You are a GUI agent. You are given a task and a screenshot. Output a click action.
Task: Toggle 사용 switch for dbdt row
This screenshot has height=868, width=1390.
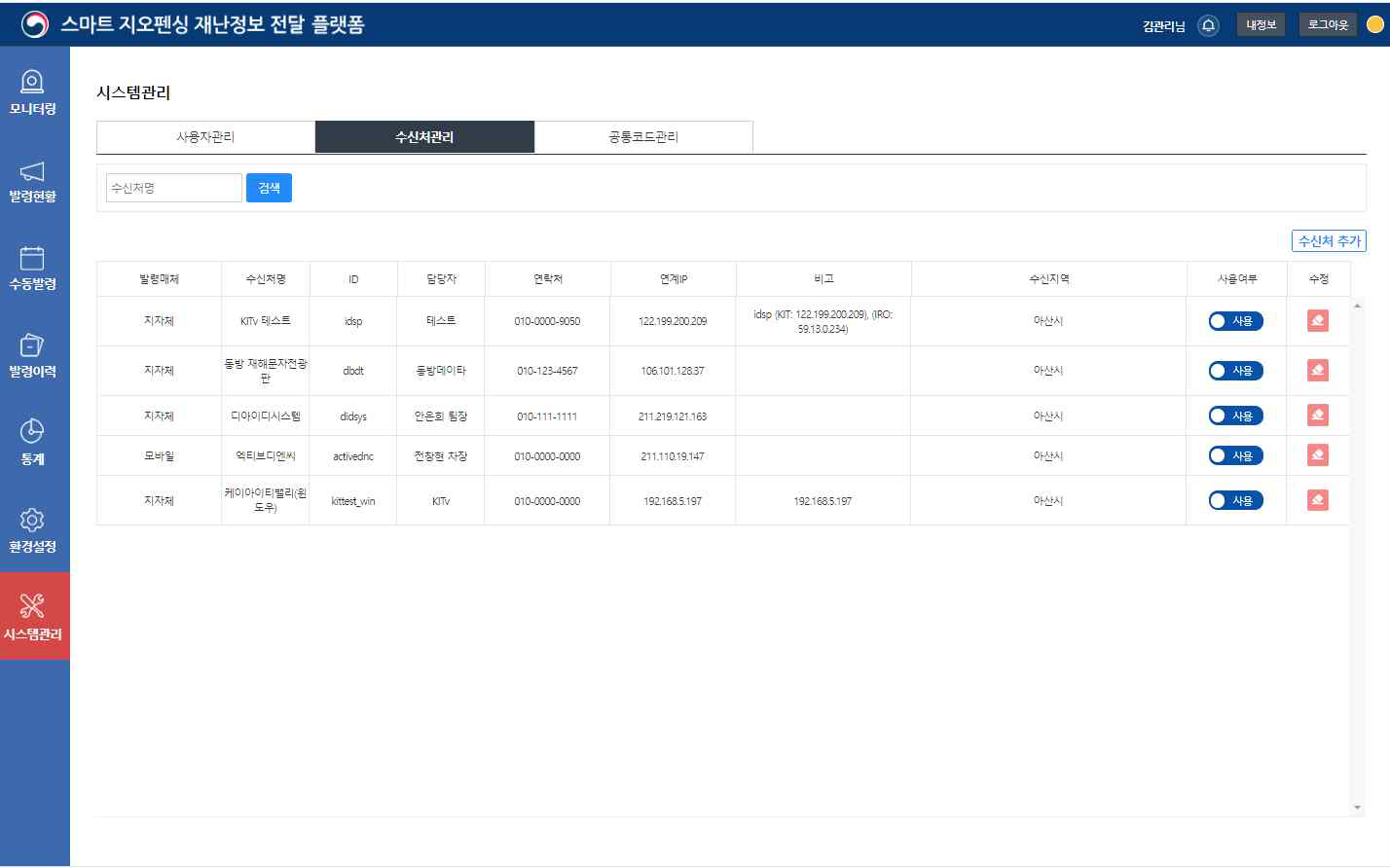(1235, 371)
